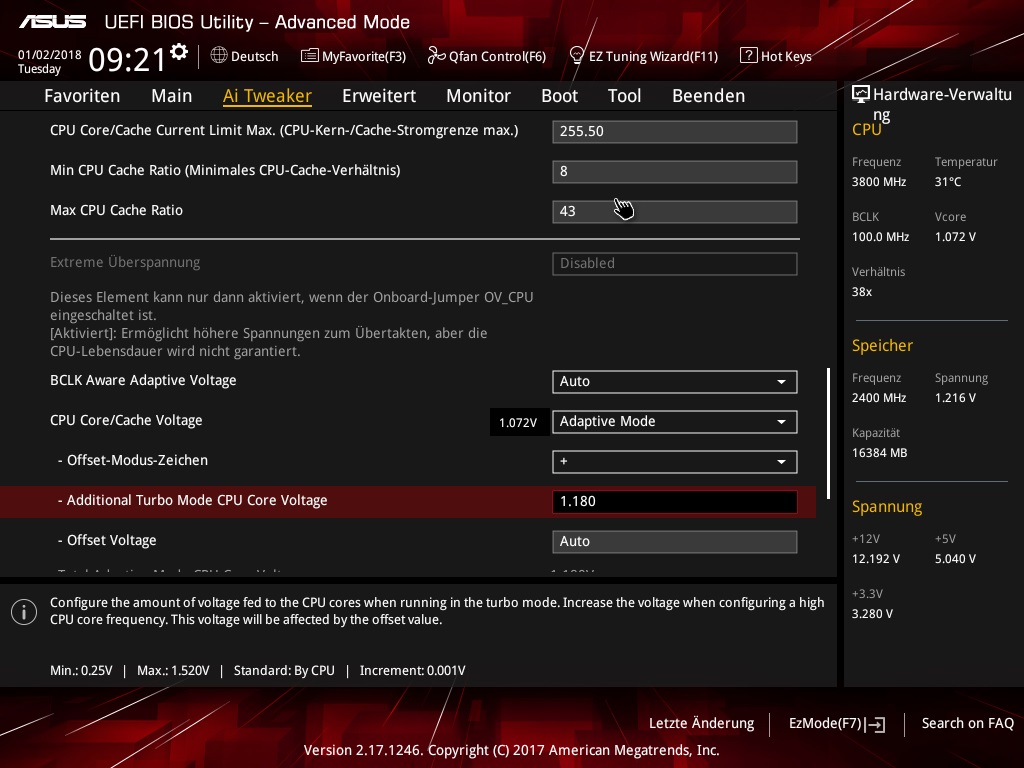Click the Hot Keys label

point(786,56)
